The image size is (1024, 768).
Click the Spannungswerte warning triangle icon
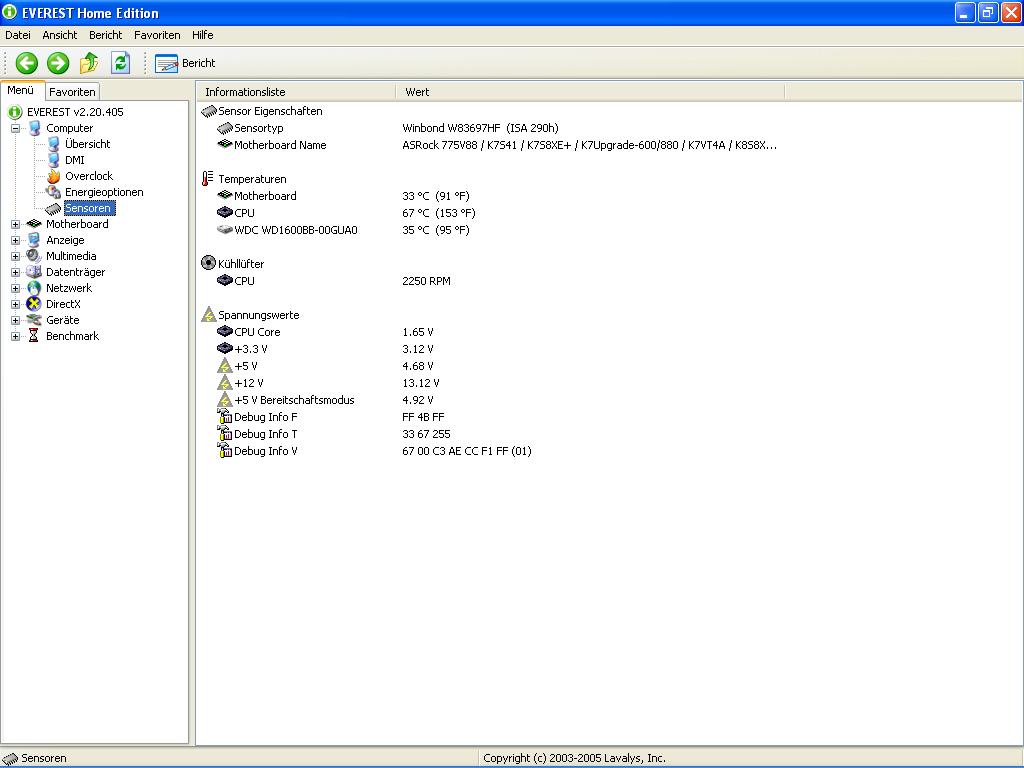(208, 315)
